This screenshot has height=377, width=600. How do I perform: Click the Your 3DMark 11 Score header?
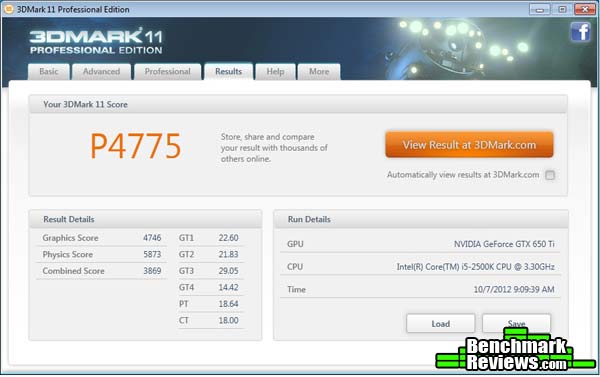click(85, 104)
